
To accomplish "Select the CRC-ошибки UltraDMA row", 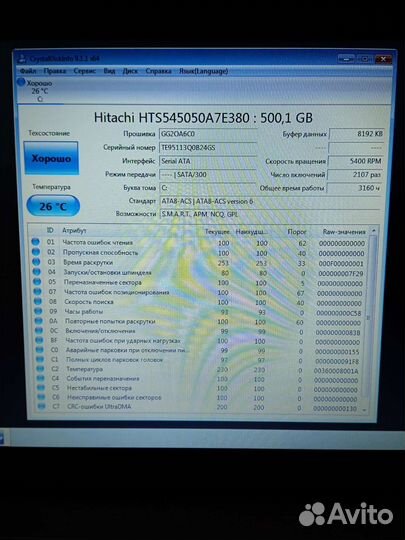I will (x=199, y=407).
